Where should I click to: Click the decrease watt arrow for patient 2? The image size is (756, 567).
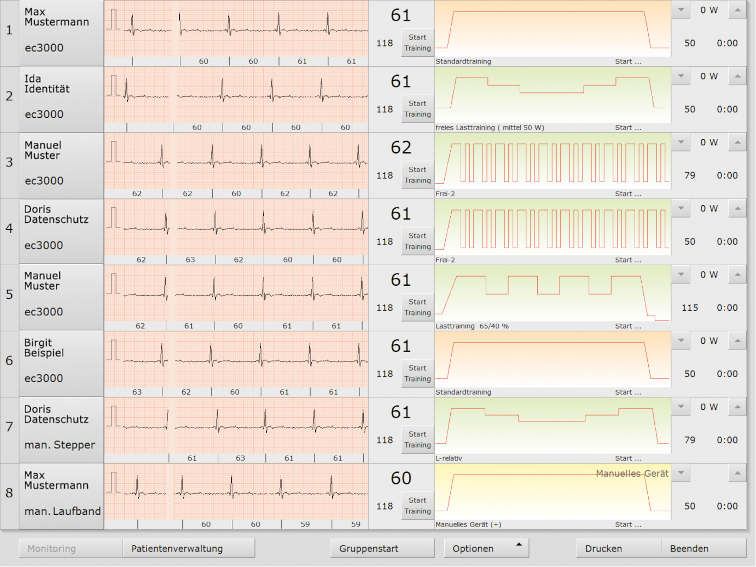coord(681,76)
